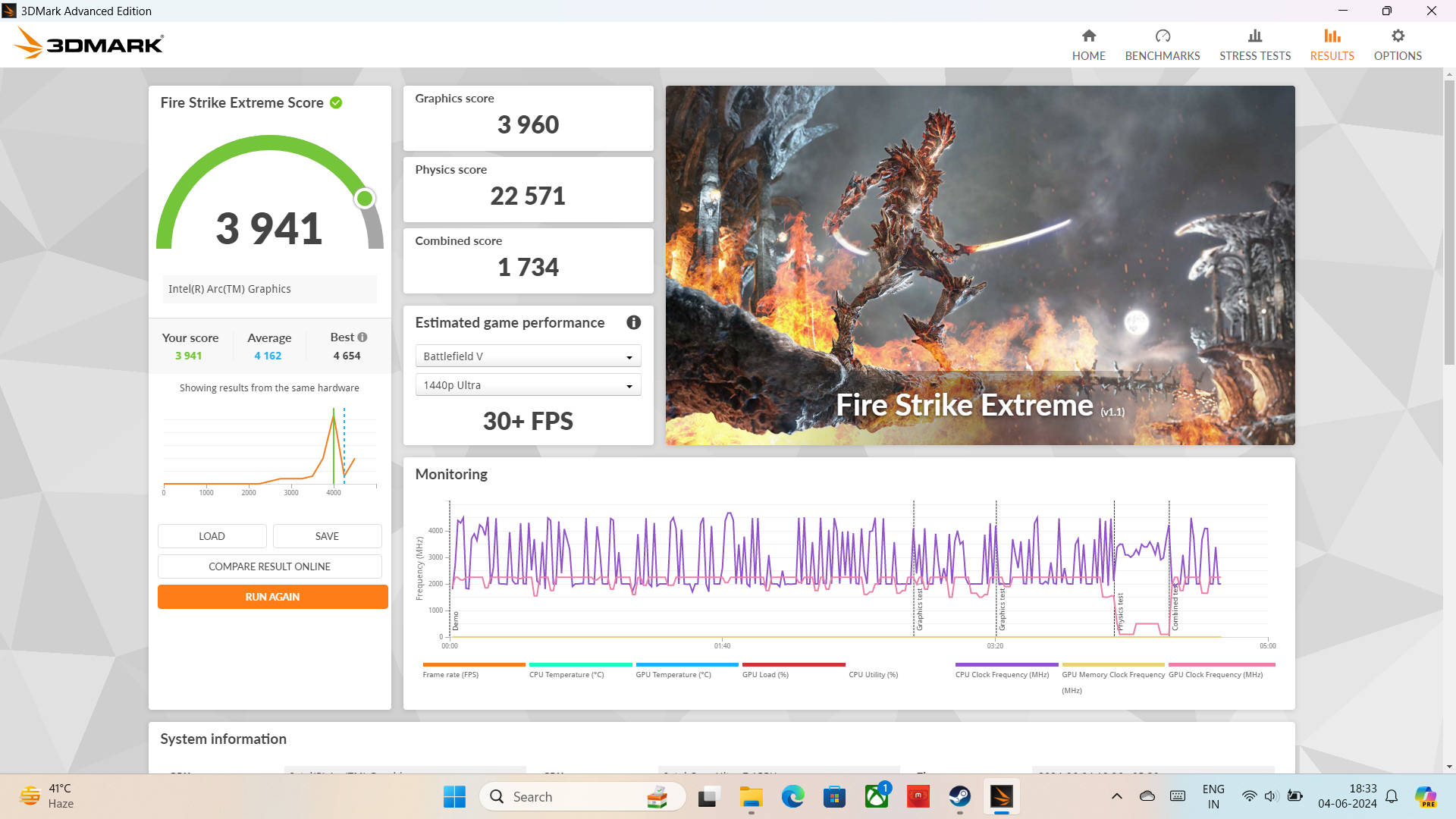
Task: Open Copilot preview icon
Action: pos(1426,796)
